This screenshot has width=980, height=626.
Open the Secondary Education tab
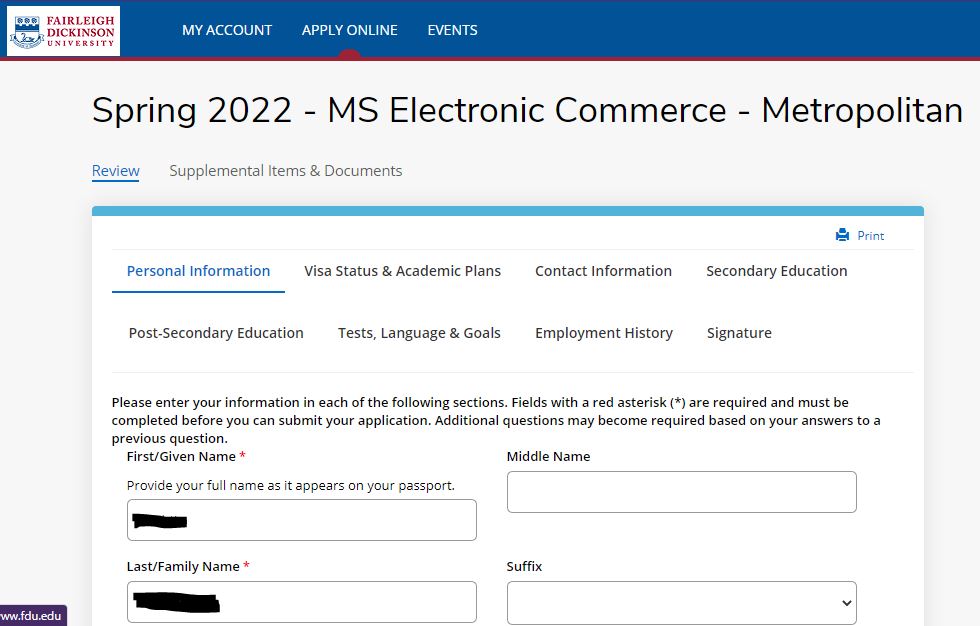776,271
